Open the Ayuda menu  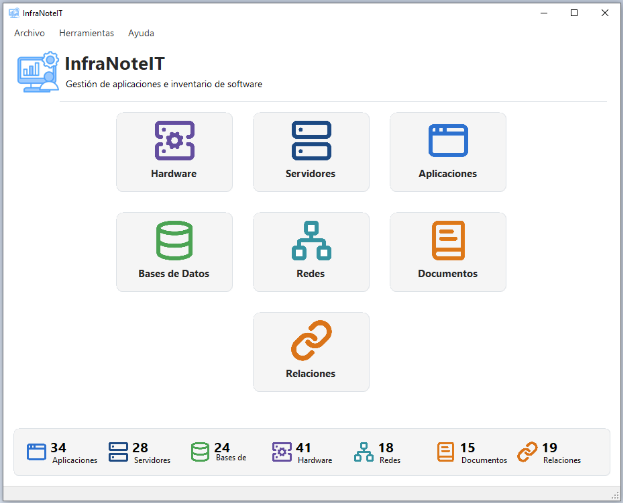click(141, 33)
